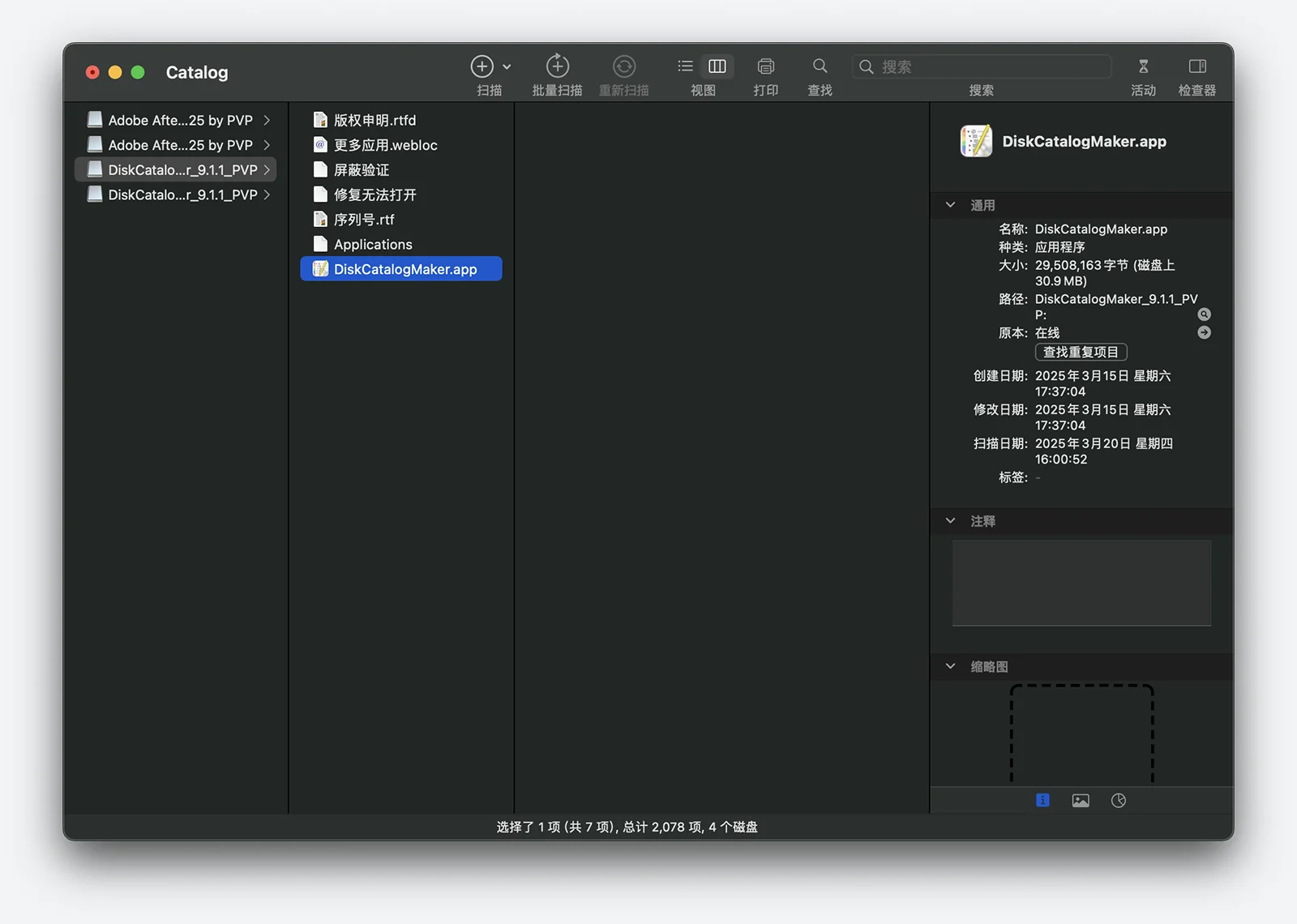Switch to the Info inspector tab
The image size is (1297, 924).
point(1042,801)
